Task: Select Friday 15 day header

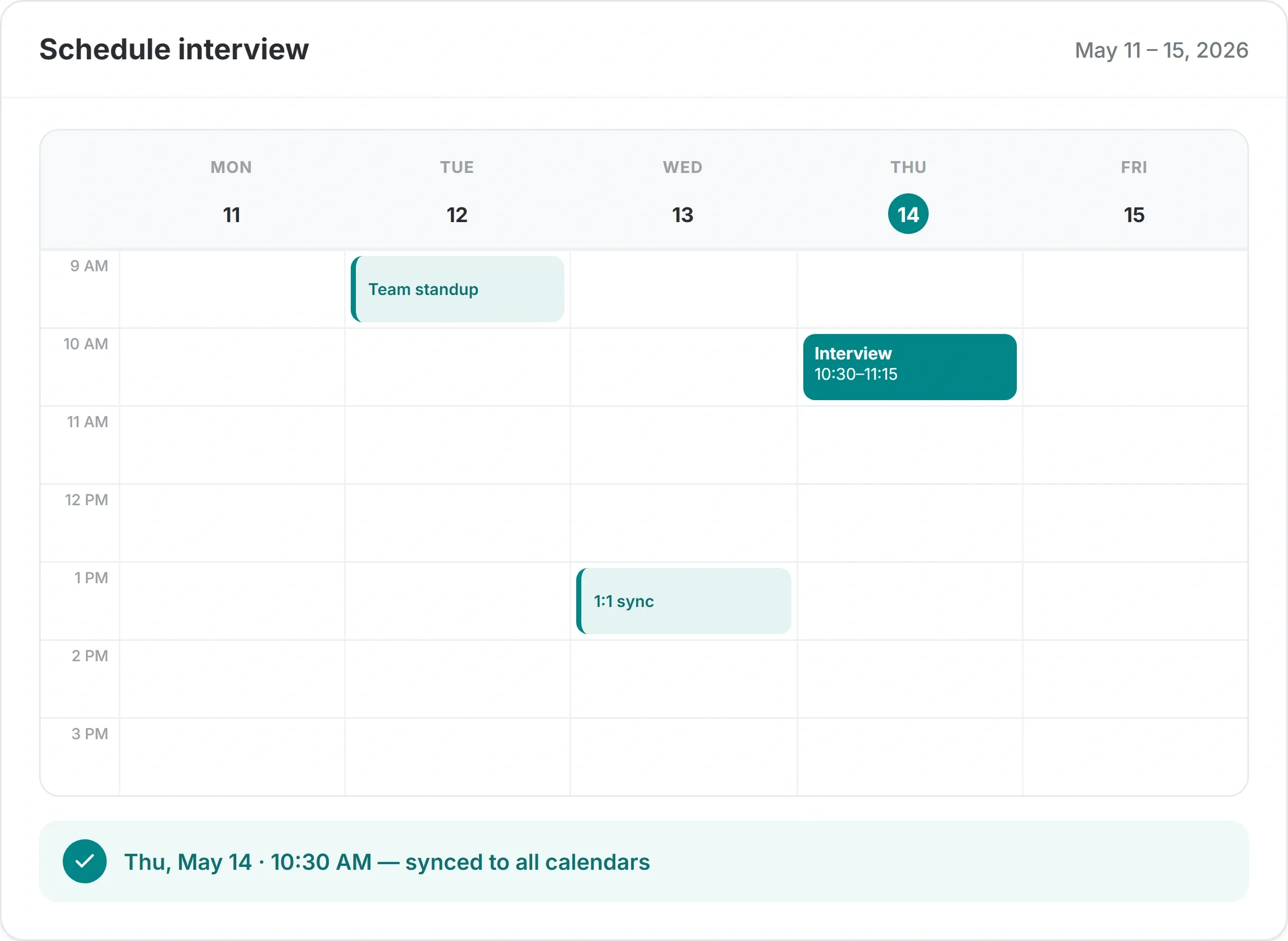Action: 1134,191
